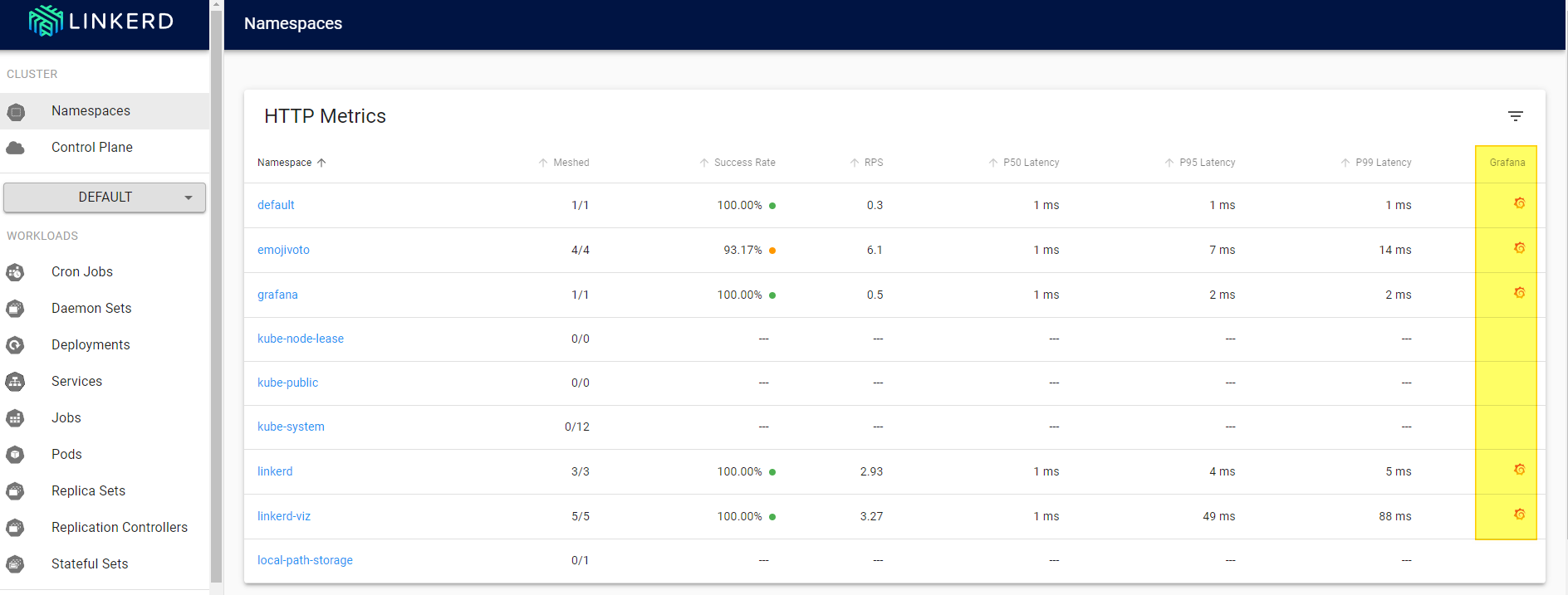1568x595 pixels.
Task: Open the emojivoto namespace link
Action: [283, 250]
